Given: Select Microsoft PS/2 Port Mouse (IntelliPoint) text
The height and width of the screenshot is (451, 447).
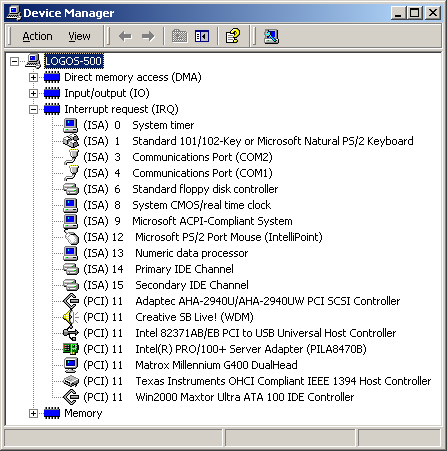Looking at the screenshot, I should point(229,237).
